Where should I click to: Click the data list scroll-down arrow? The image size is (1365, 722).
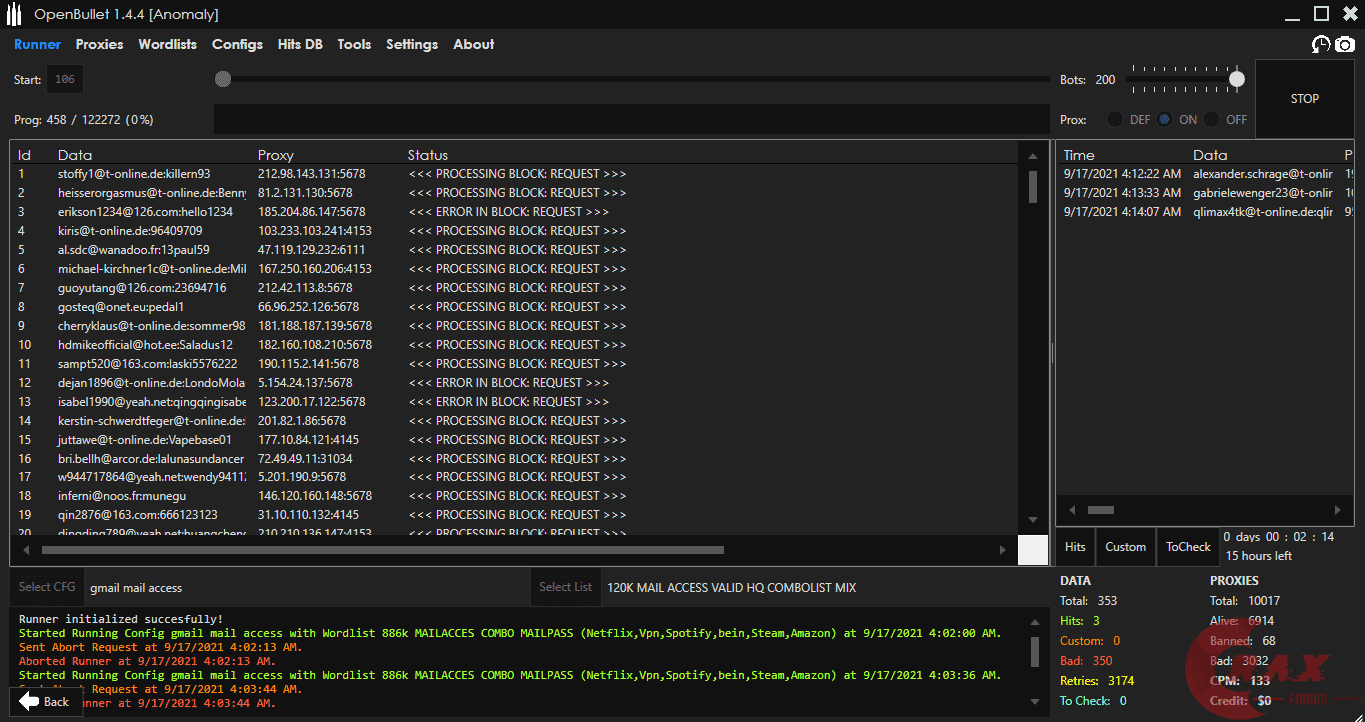coord(1033,520)
